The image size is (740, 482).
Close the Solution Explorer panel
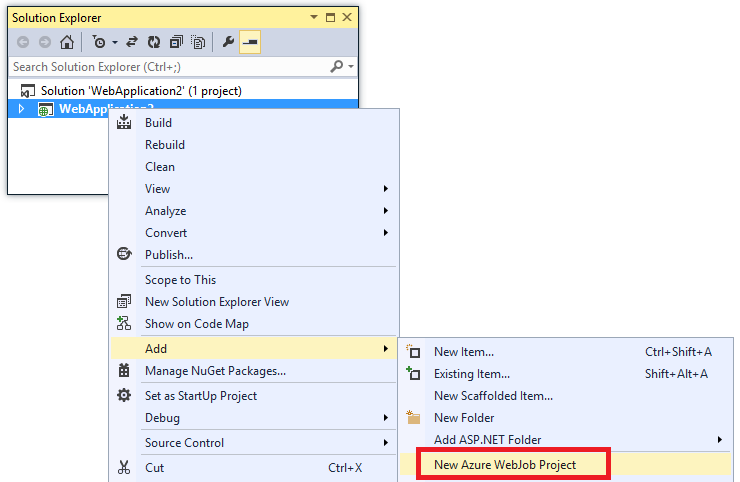coord(347,17)
